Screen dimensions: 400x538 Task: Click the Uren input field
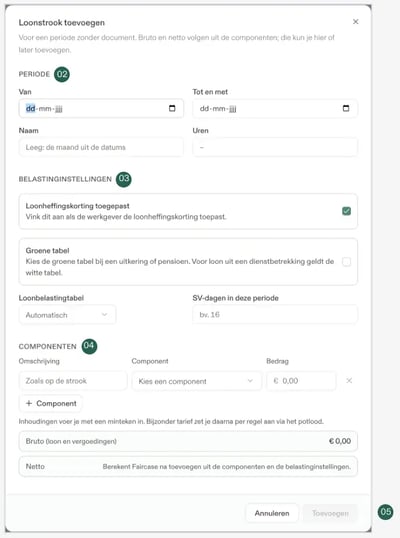click(275, 147)
